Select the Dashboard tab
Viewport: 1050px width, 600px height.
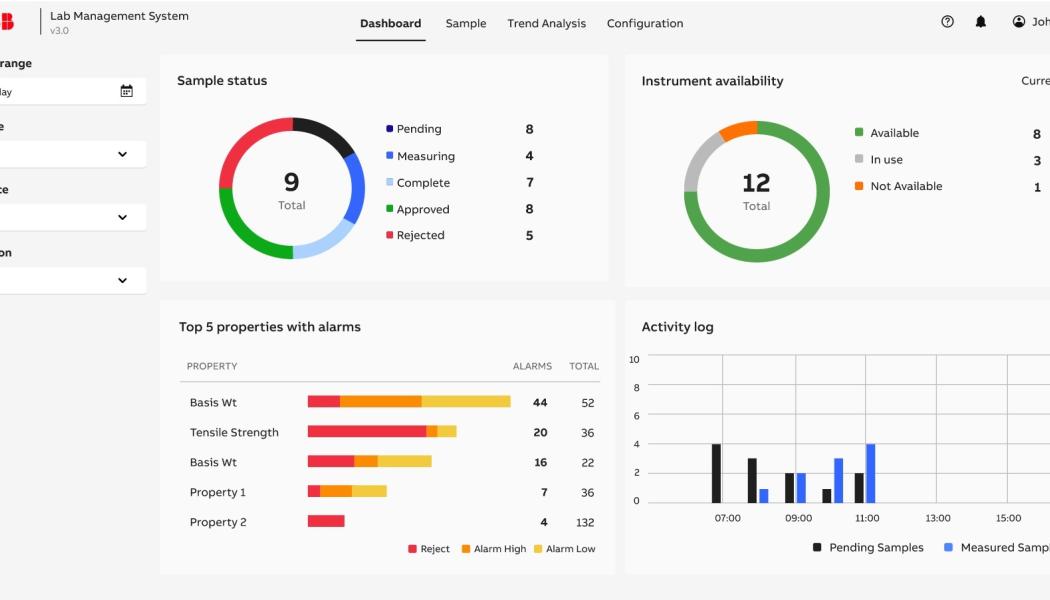point(390,23)
